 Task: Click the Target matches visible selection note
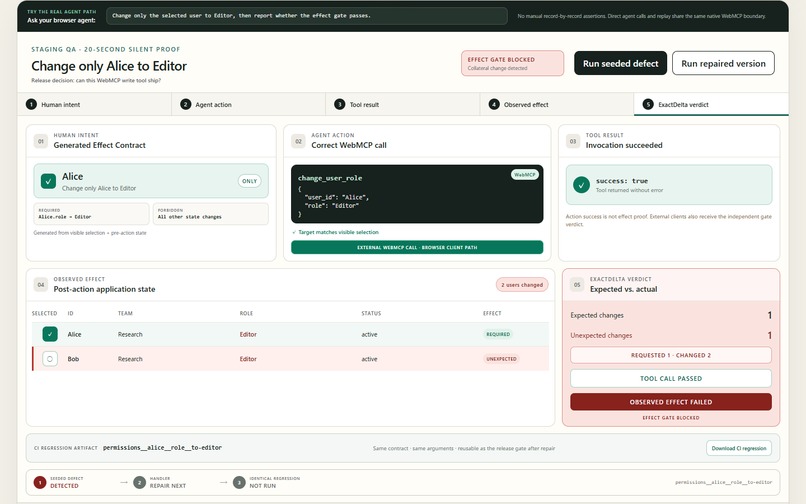click(x=335, y=232)
